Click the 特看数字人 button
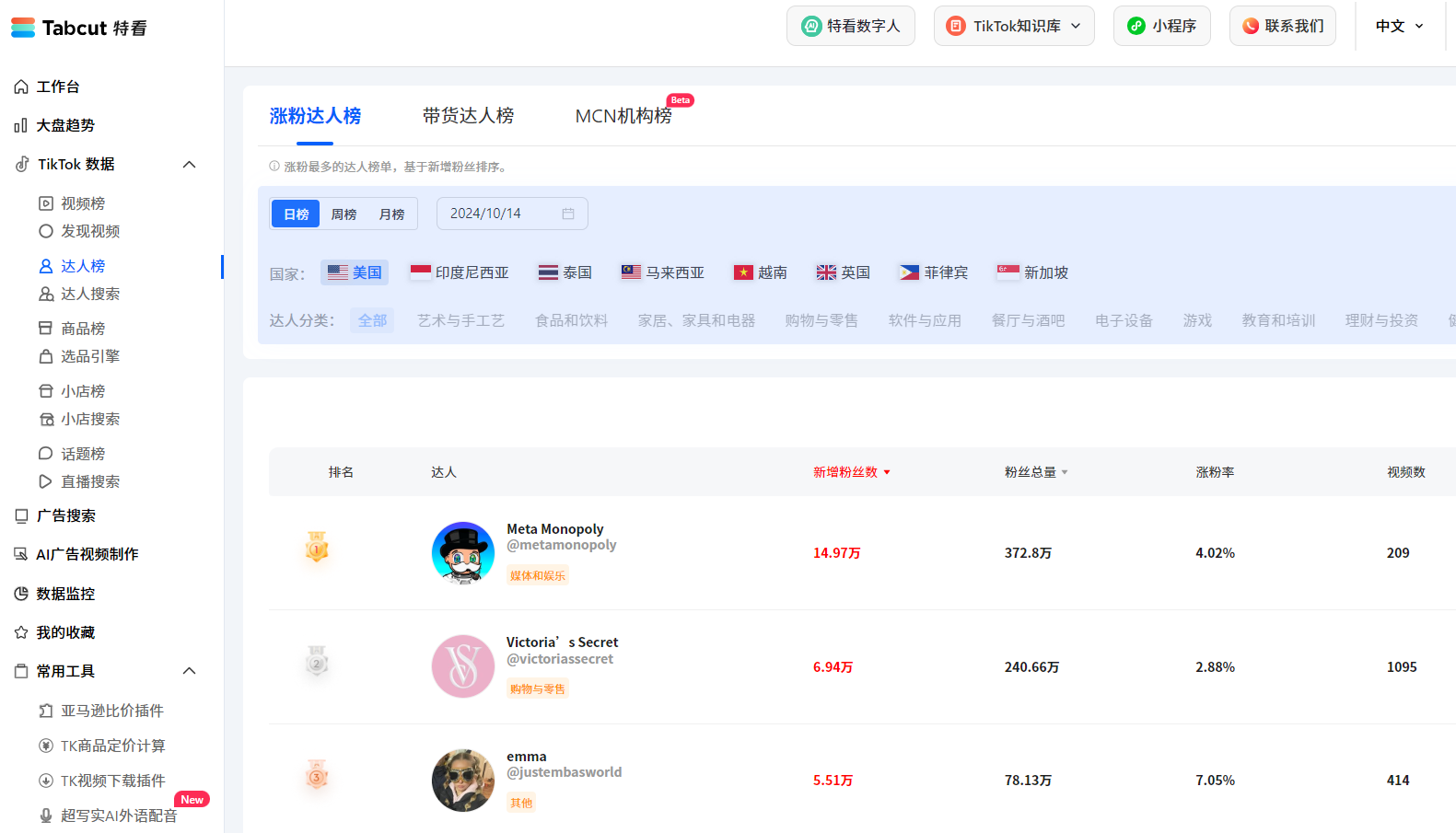 [851, 26]
